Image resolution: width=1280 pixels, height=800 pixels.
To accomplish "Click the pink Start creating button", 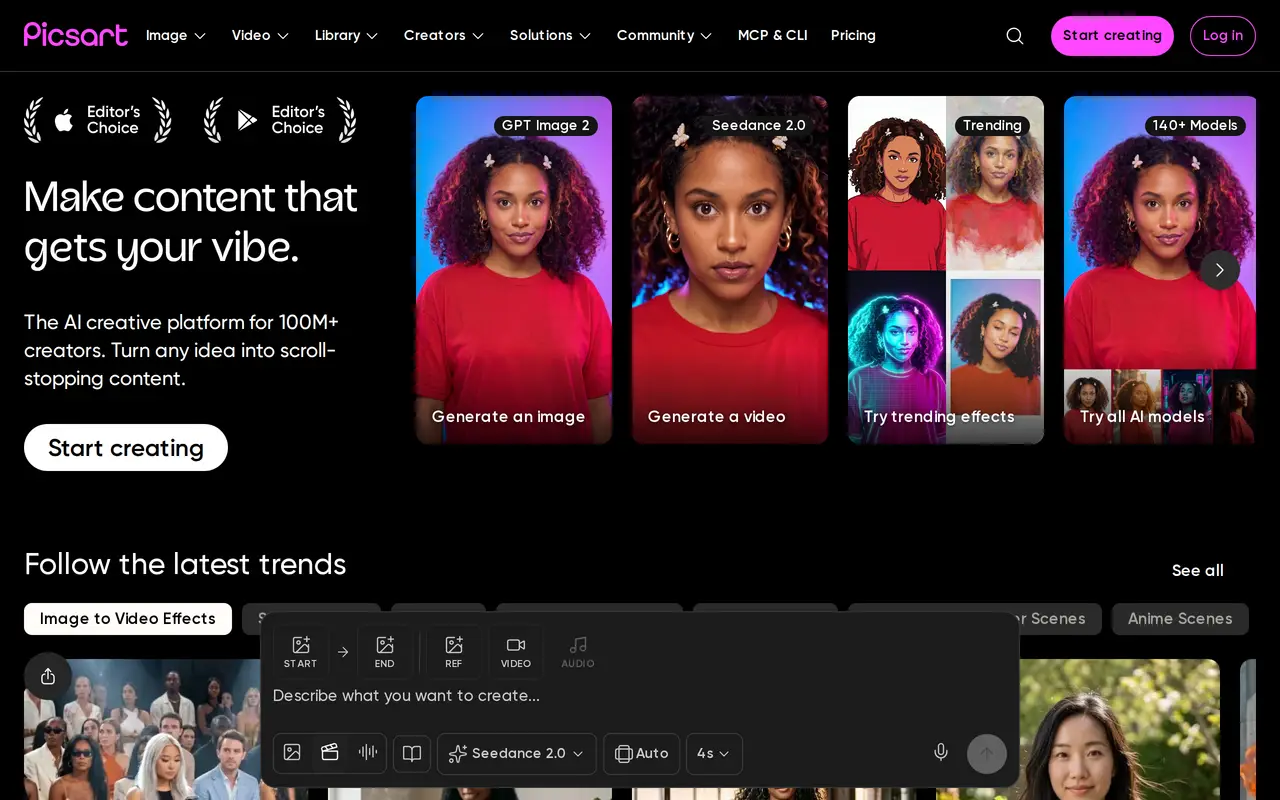I will [x=1112, y=36].
